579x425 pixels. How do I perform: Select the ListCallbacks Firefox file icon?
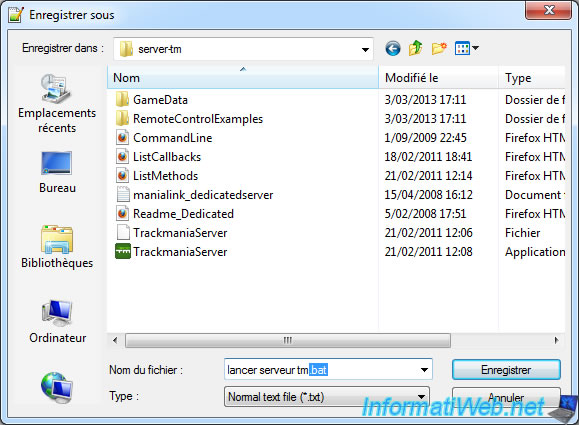point(122,157)
